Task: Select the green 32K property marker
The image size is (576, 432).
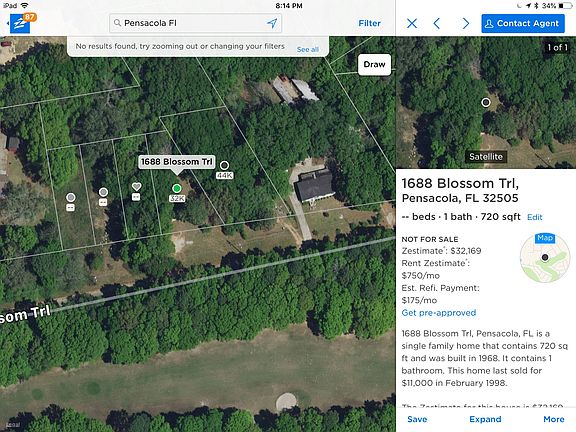Action: pyautogui.click(x=177, y=188)
